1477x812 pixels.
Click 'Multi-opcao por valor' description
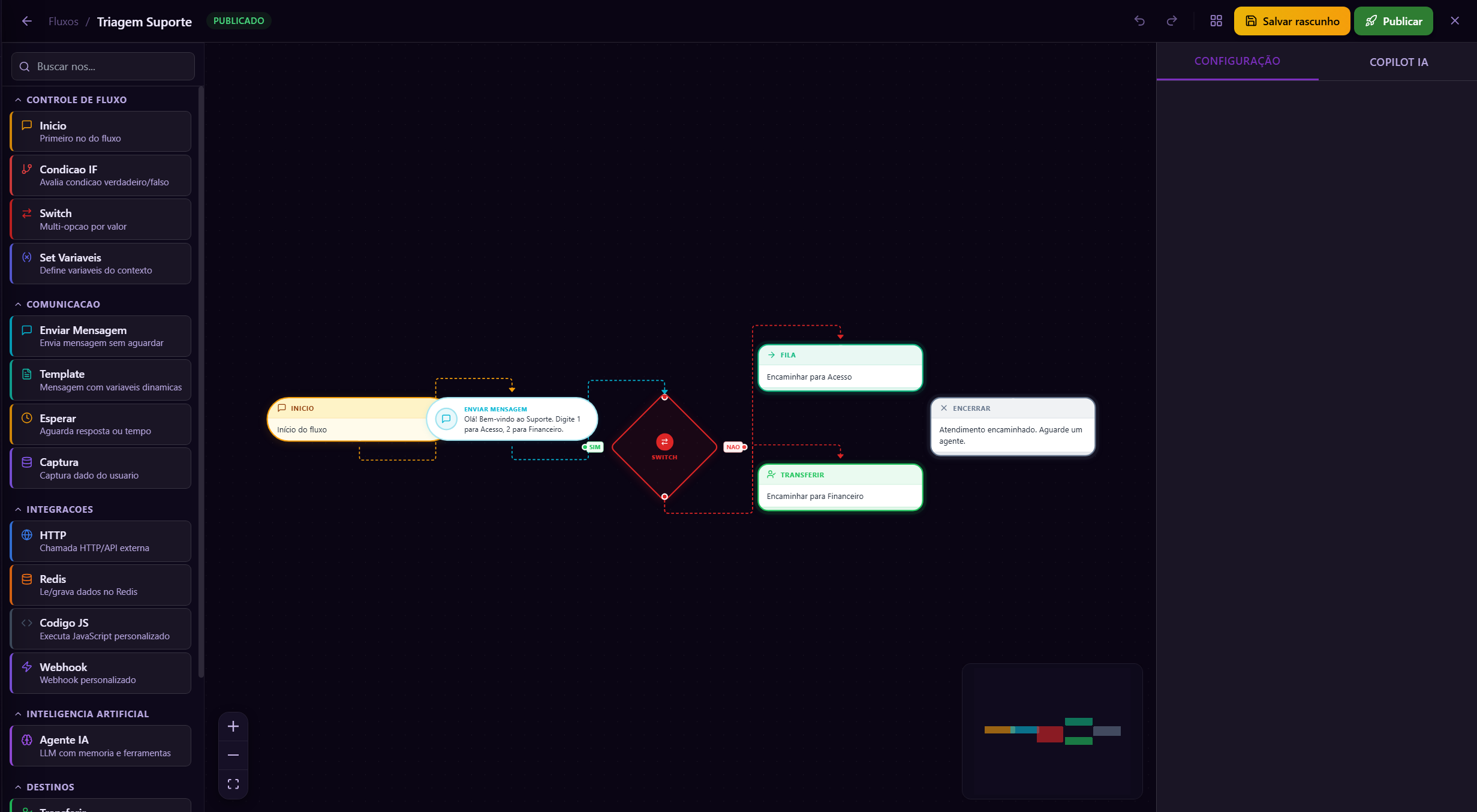(83, 227)
